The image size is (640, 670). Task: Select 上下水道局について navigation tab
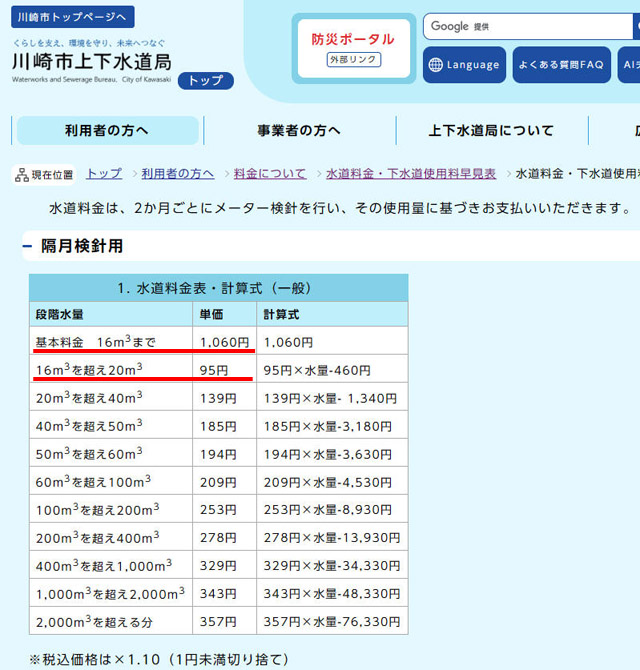pyautogui.click(x=491, y=130)
